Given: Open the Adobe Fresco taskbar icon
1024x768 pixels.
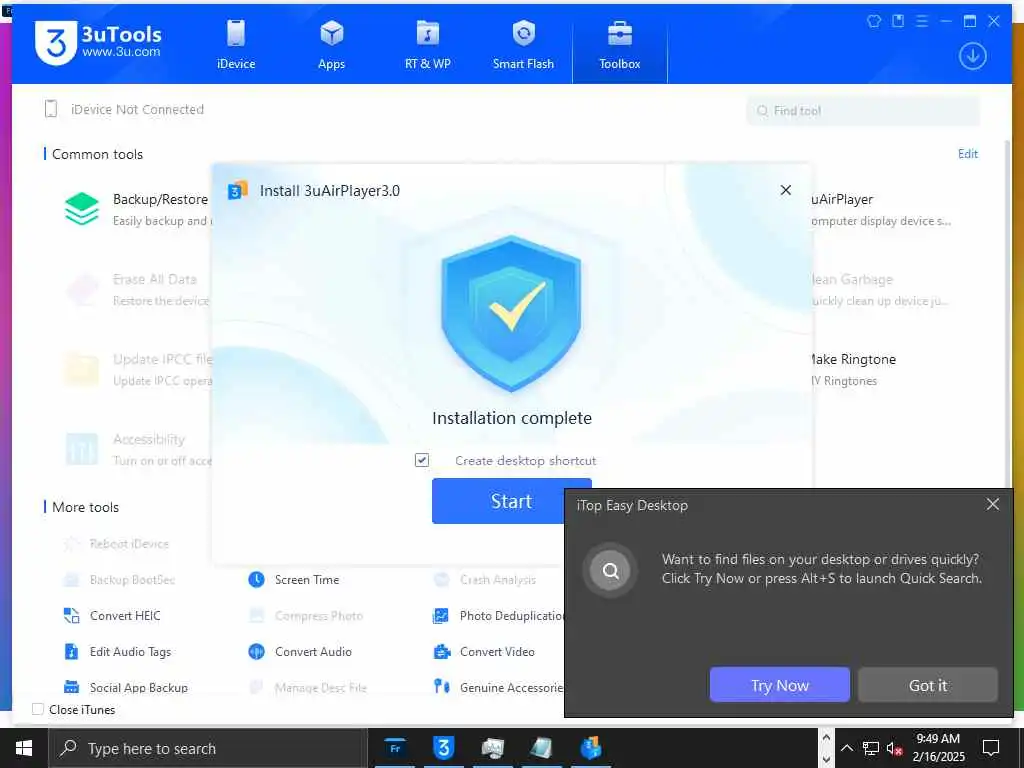Looking at the screenshot, I should [394, 748].
